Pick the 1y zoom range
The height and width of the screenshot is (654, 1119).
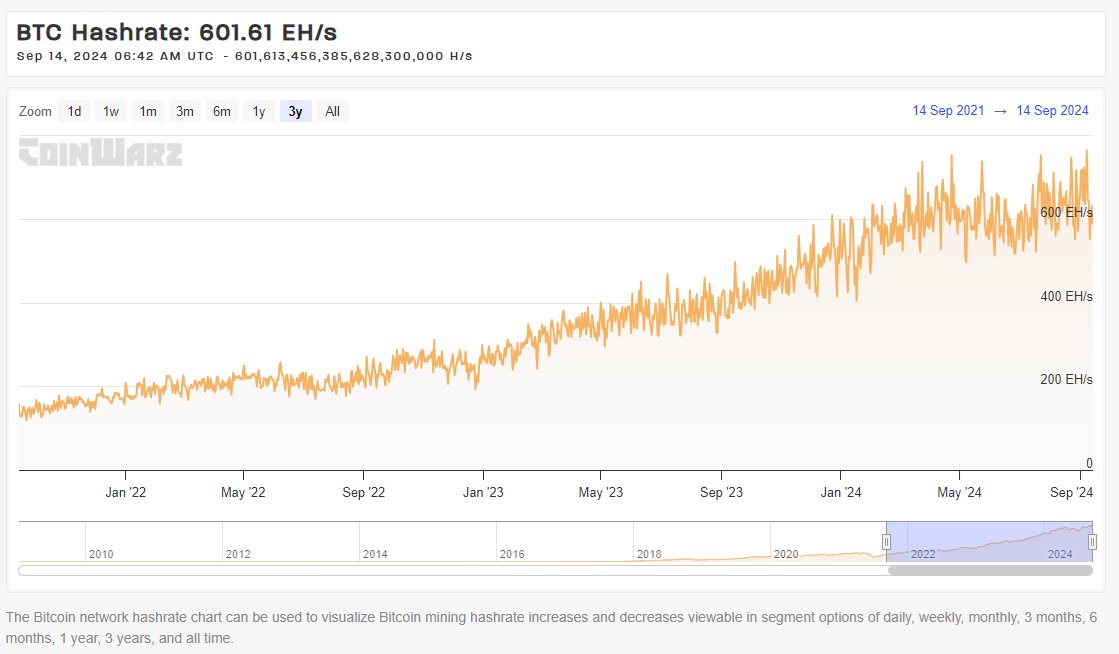259,111
